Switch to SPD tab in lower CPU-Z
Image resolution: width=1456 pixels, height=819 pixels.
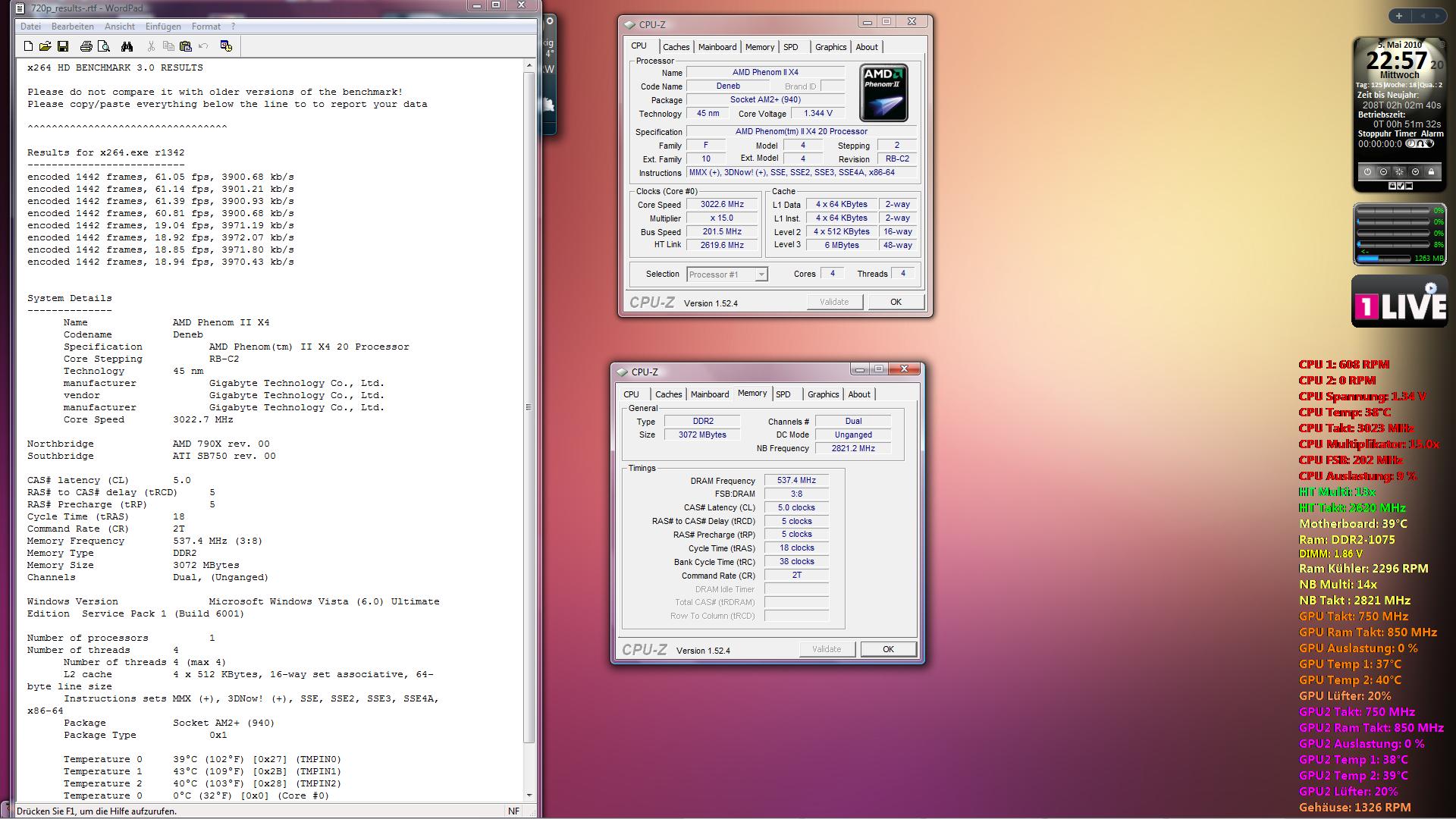783,394
